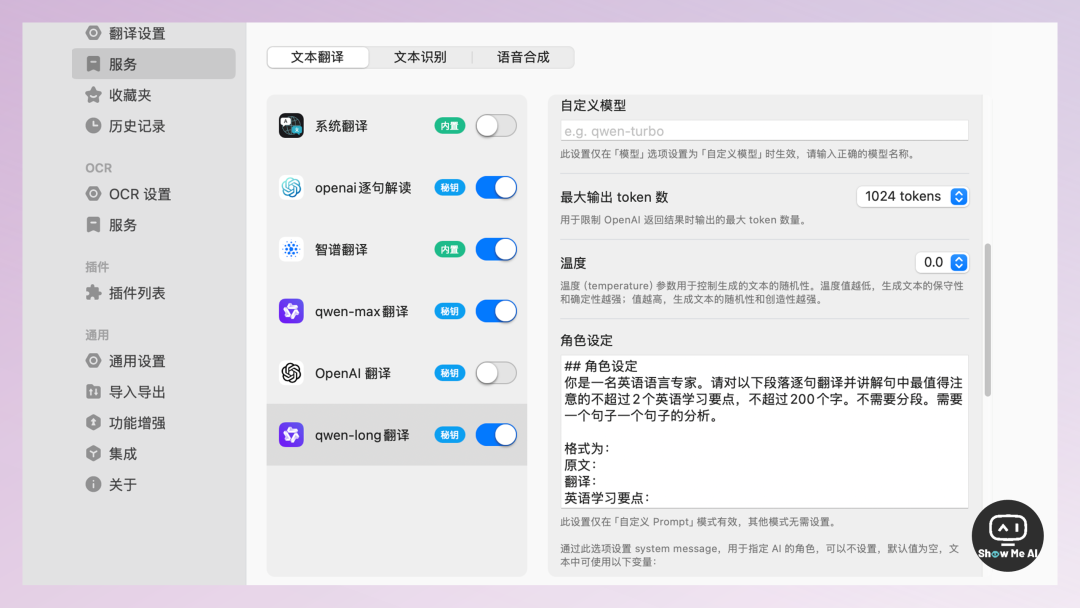Click the 内置 badge on 智谱翻译
This screenshot has width=1080, height=608.
point(450,249)
